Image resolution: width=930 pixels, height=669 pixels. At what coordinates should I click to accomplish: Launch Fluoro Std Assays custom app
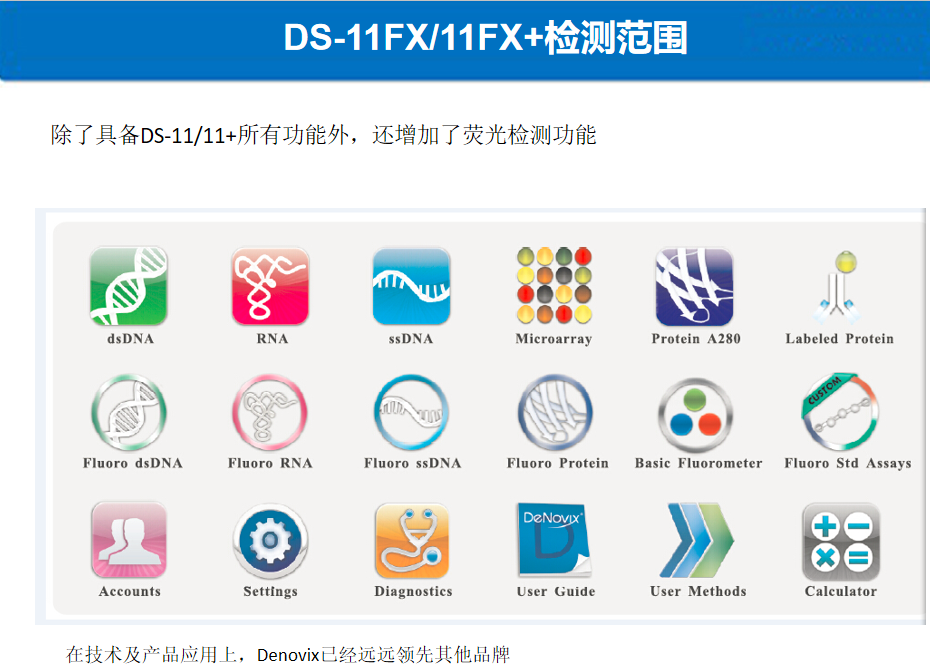839,412
